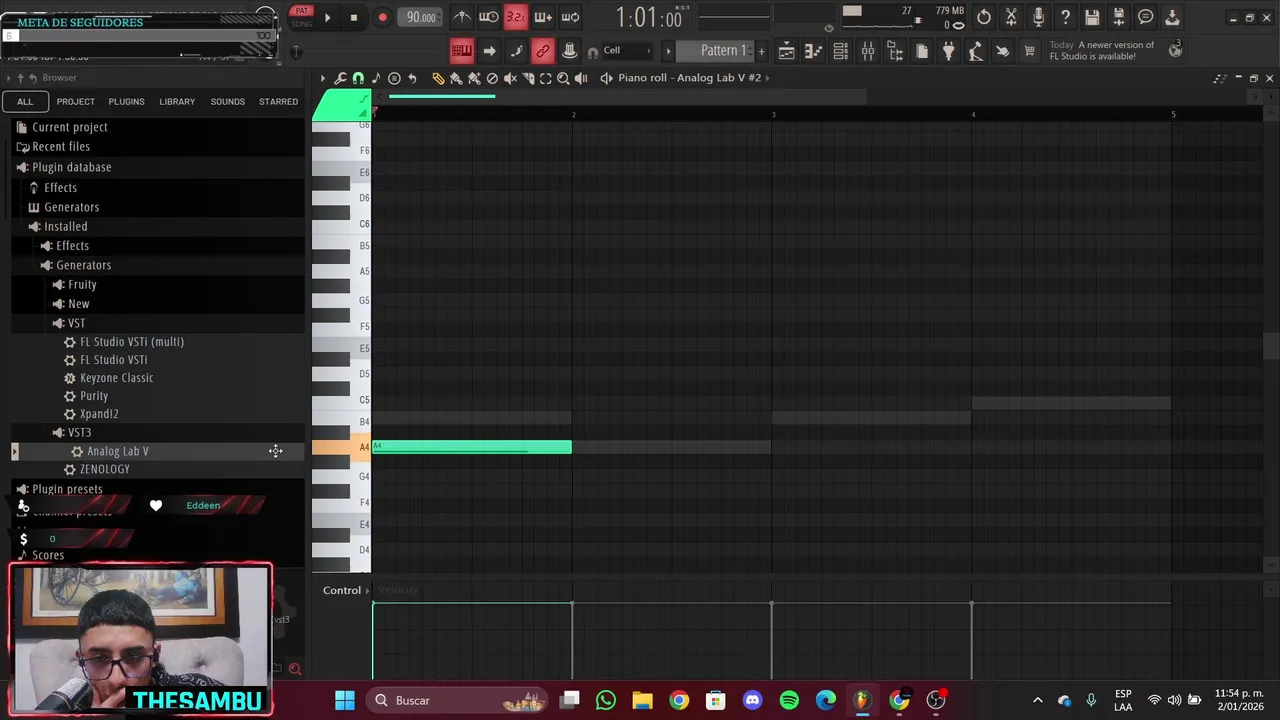Open the Piano roll view icon
The image size is (1280, 720).
[814, 51]
